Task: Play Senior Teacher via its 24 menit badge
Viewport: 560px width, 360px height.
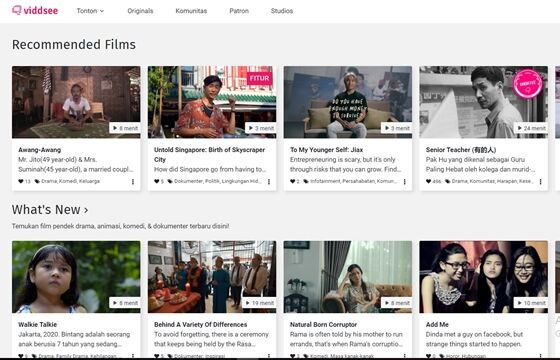Action: click(531, 128)
